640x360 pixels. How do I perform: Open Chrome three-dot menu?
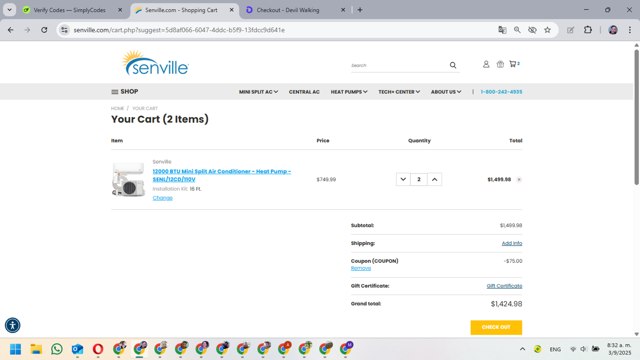click(x=630, y=30)
